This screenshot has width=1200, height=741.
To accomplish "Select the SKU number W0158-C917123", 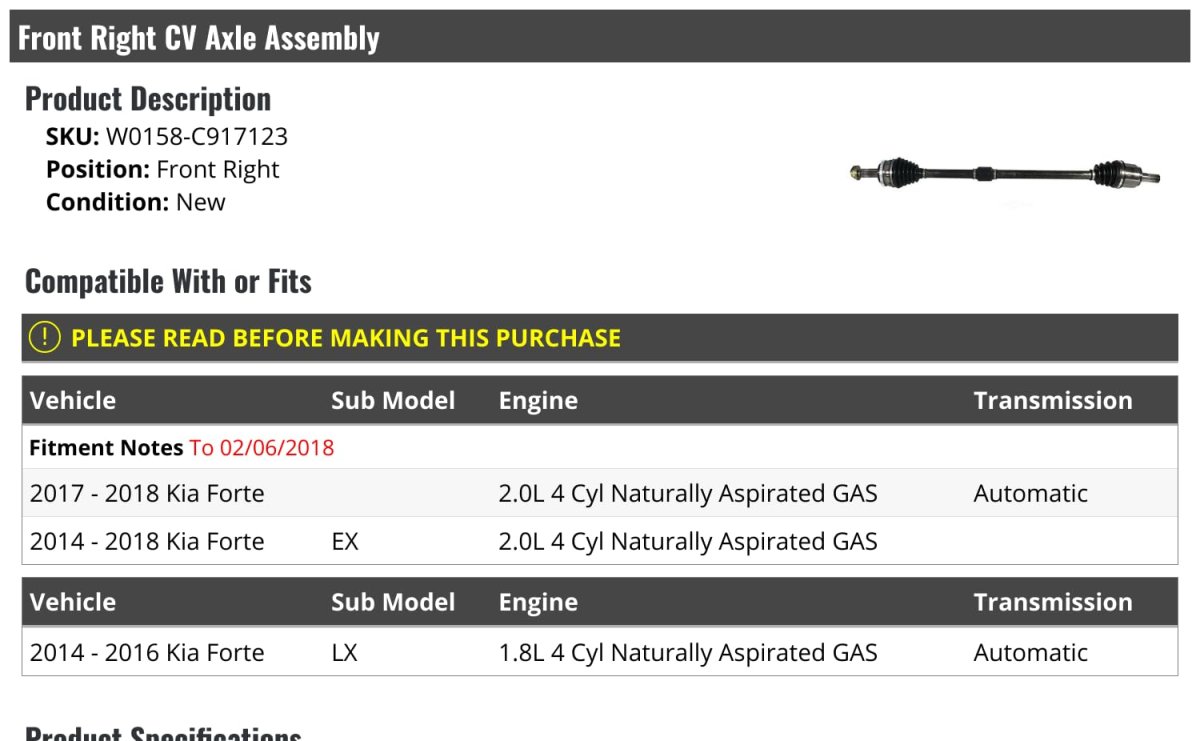I will pyautogui.click(x=196, y=137).
